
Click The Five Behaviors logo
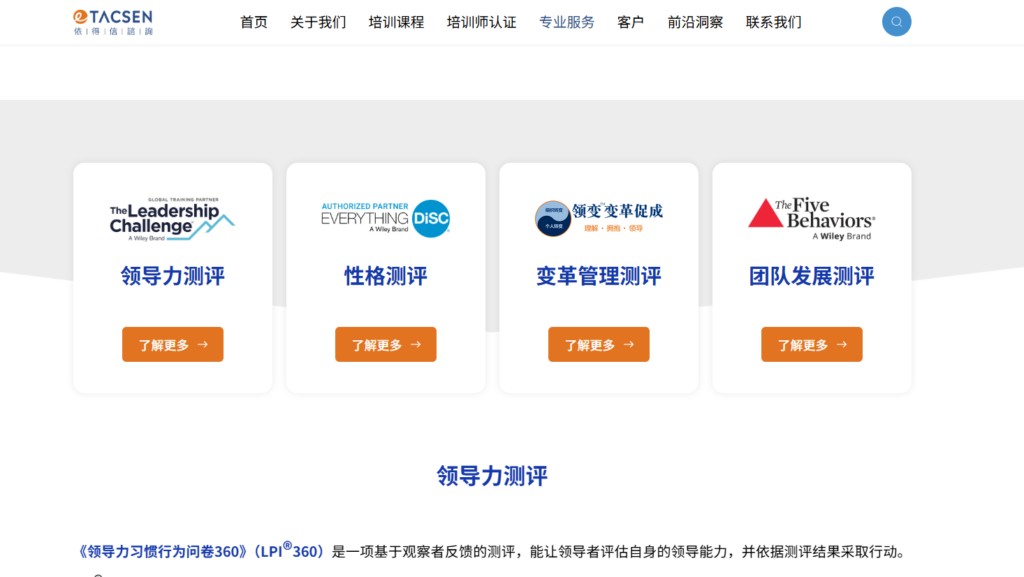811,218
